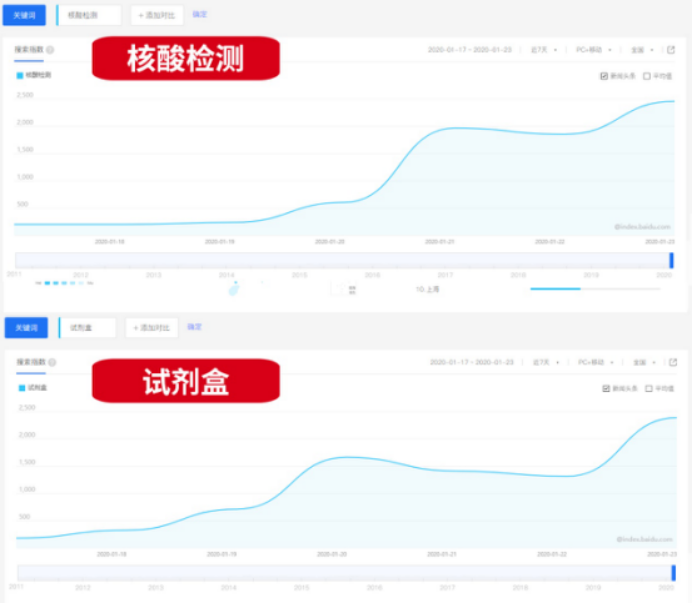This screenshot has height=604, width=692.
Task: Open date range picker in 核酸检测 chart
Action: click(470, 50)
